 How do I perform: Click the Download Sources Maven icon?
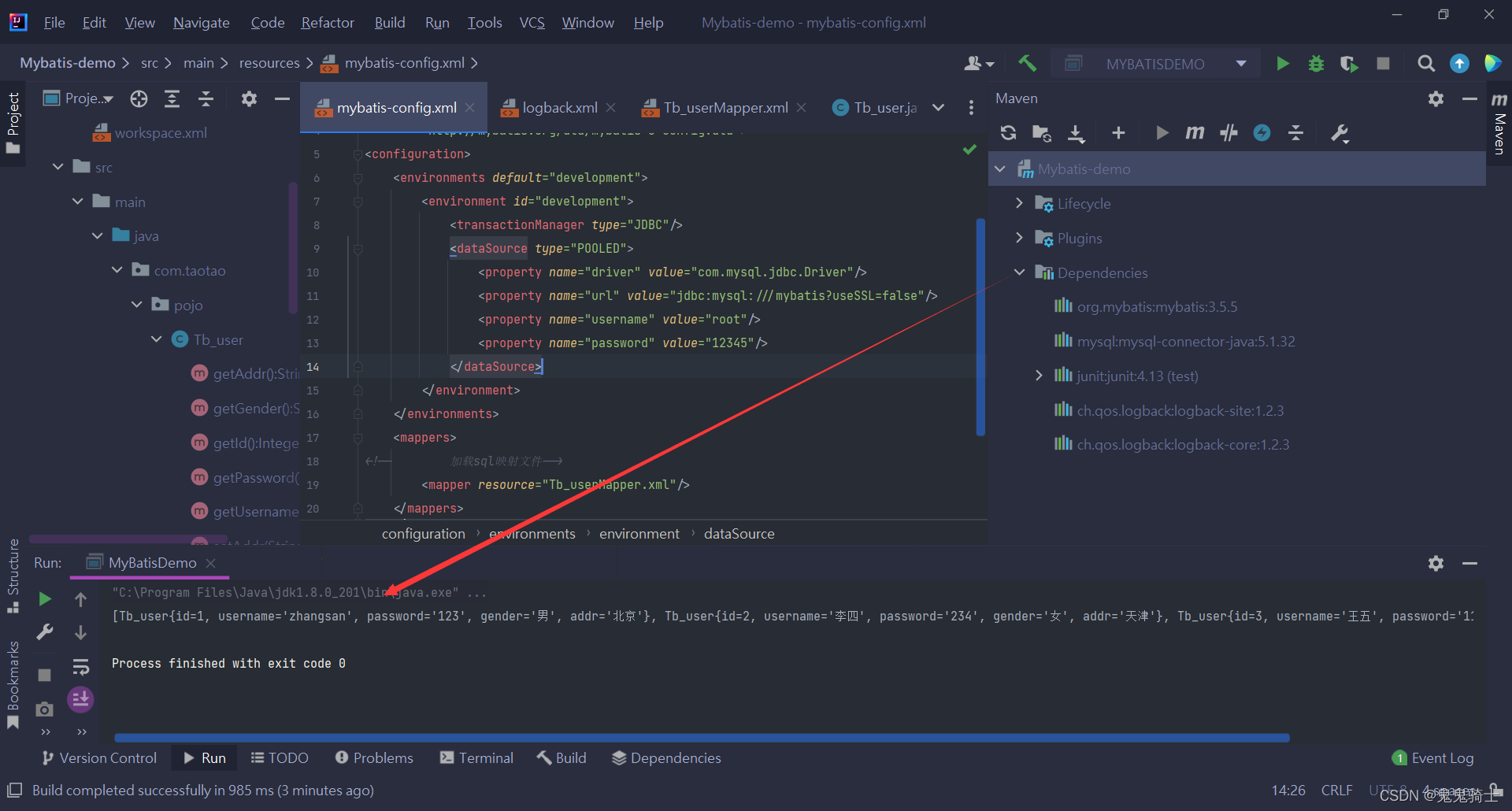tap(1076, 133)
